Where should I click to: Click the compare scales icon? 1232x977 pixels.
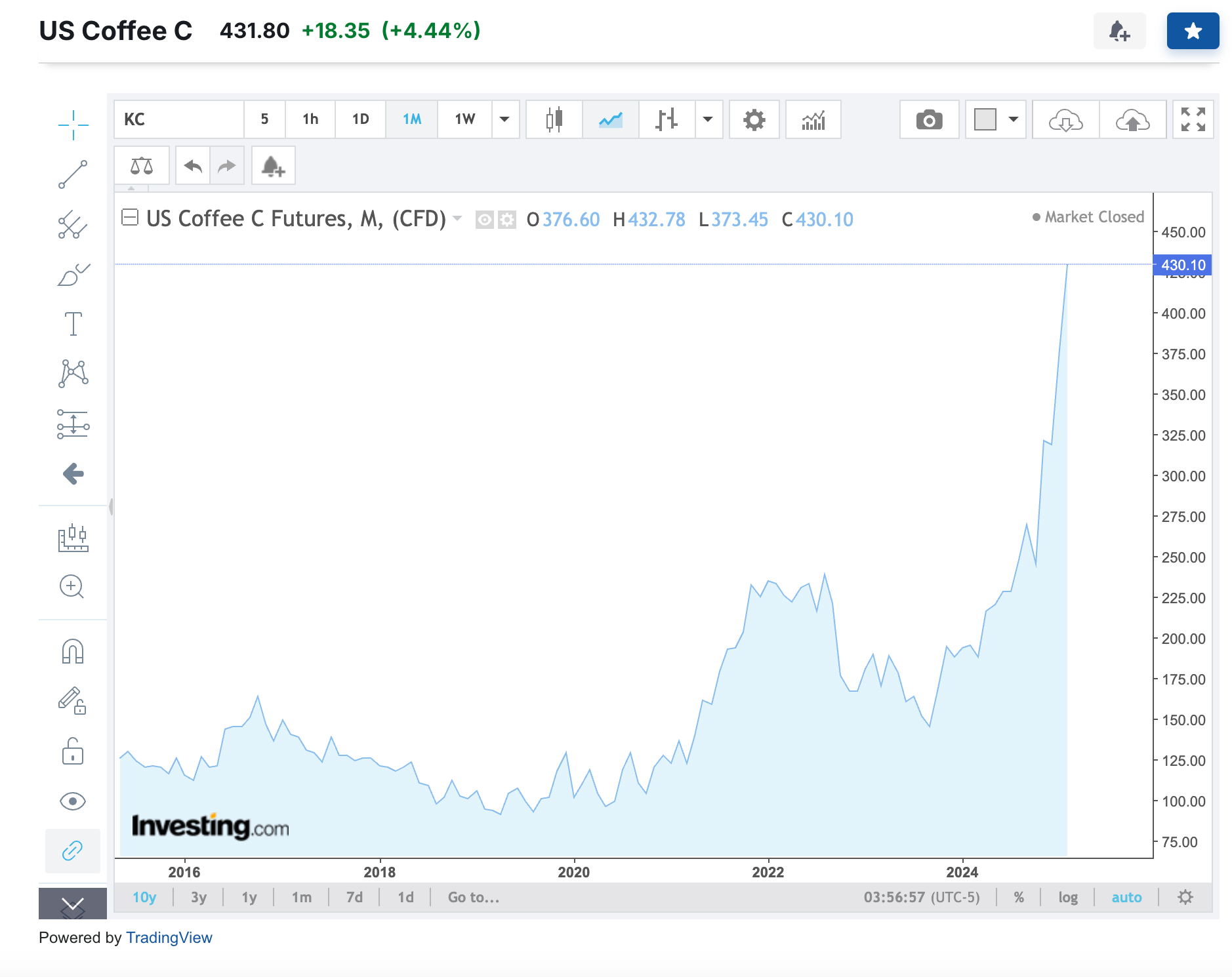tap(141, 166)
